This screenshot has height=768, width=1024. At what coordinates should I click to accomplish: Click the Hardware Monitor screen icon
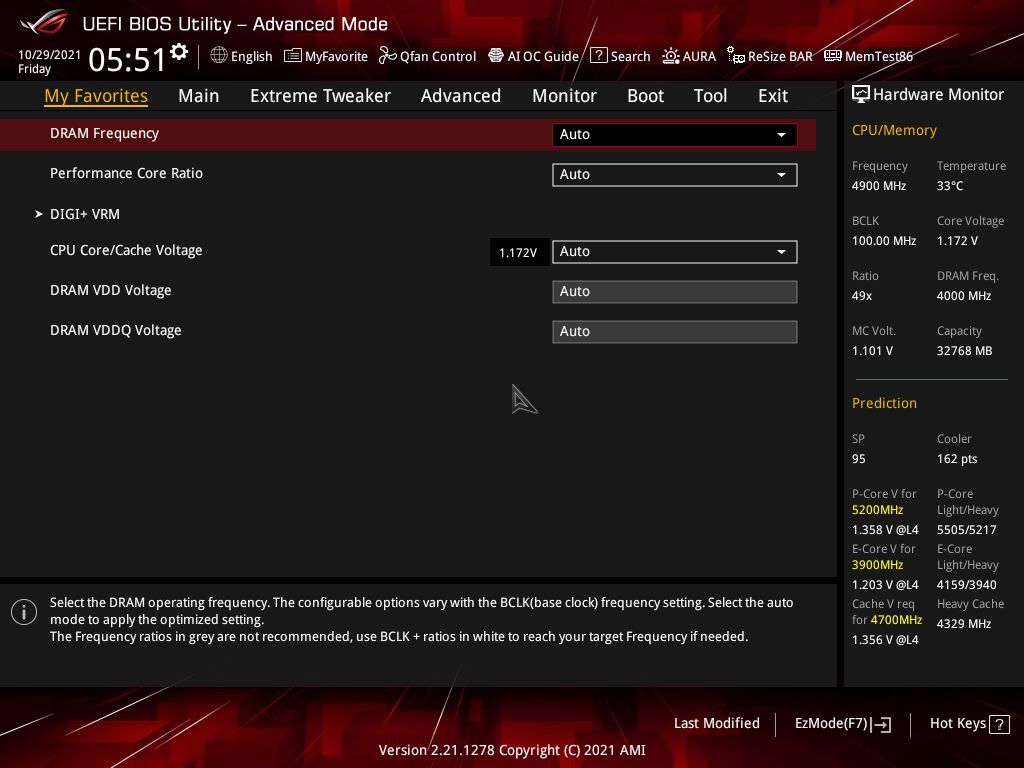(861, 95)
